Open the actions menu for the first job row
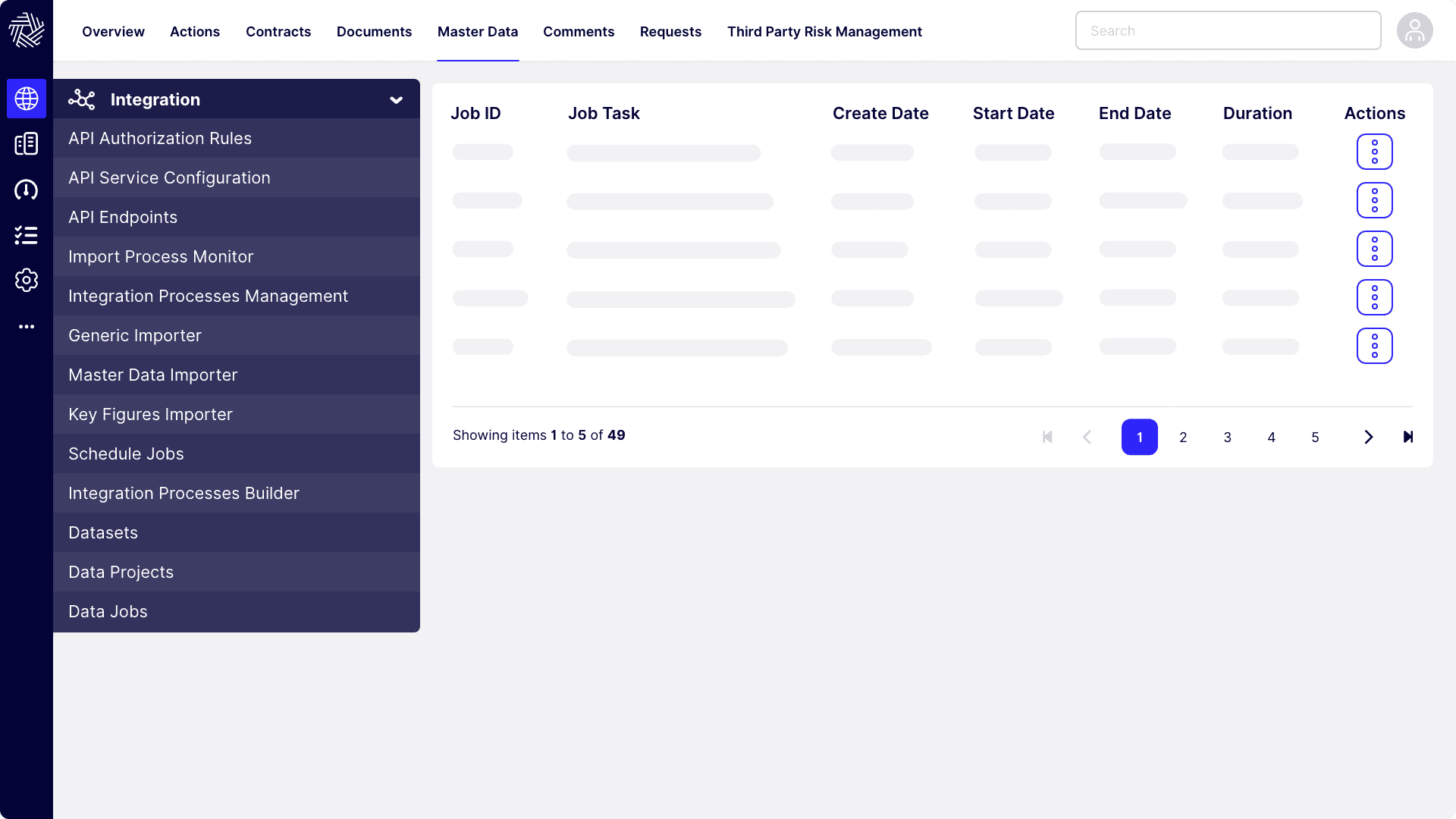 (x=1375, y=152)
